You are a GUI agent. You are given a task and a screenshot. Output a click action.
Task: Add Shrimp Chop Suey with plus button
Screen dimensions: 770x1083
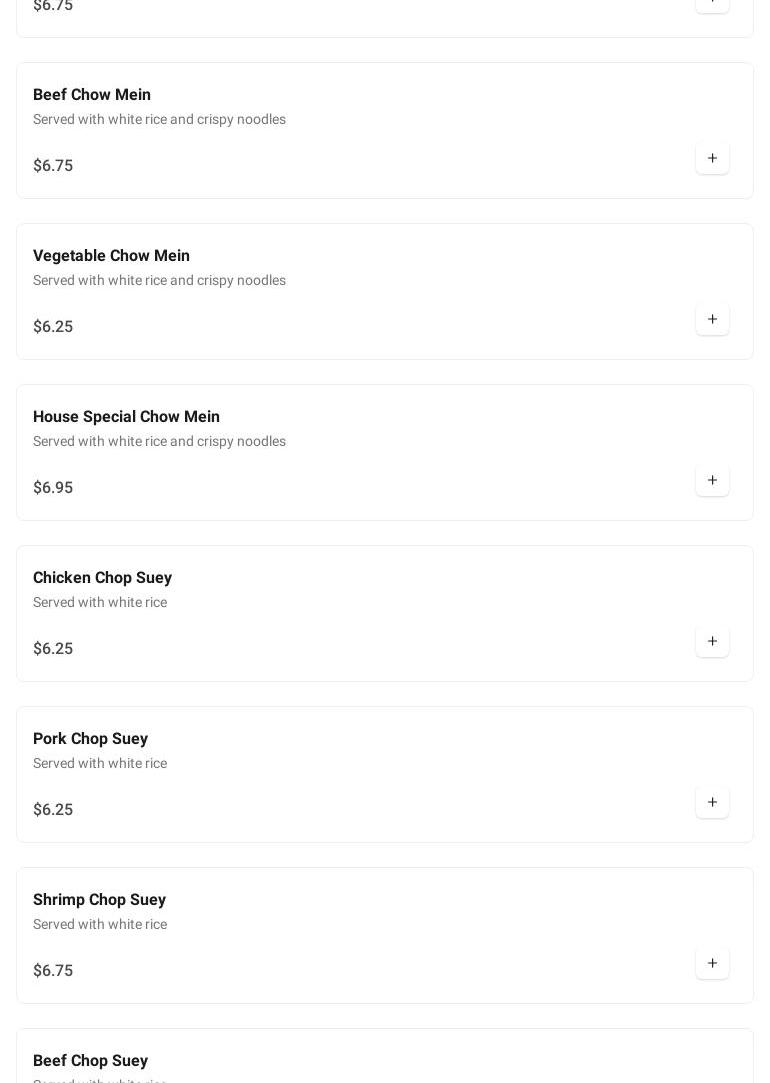(x=712, y=963)
